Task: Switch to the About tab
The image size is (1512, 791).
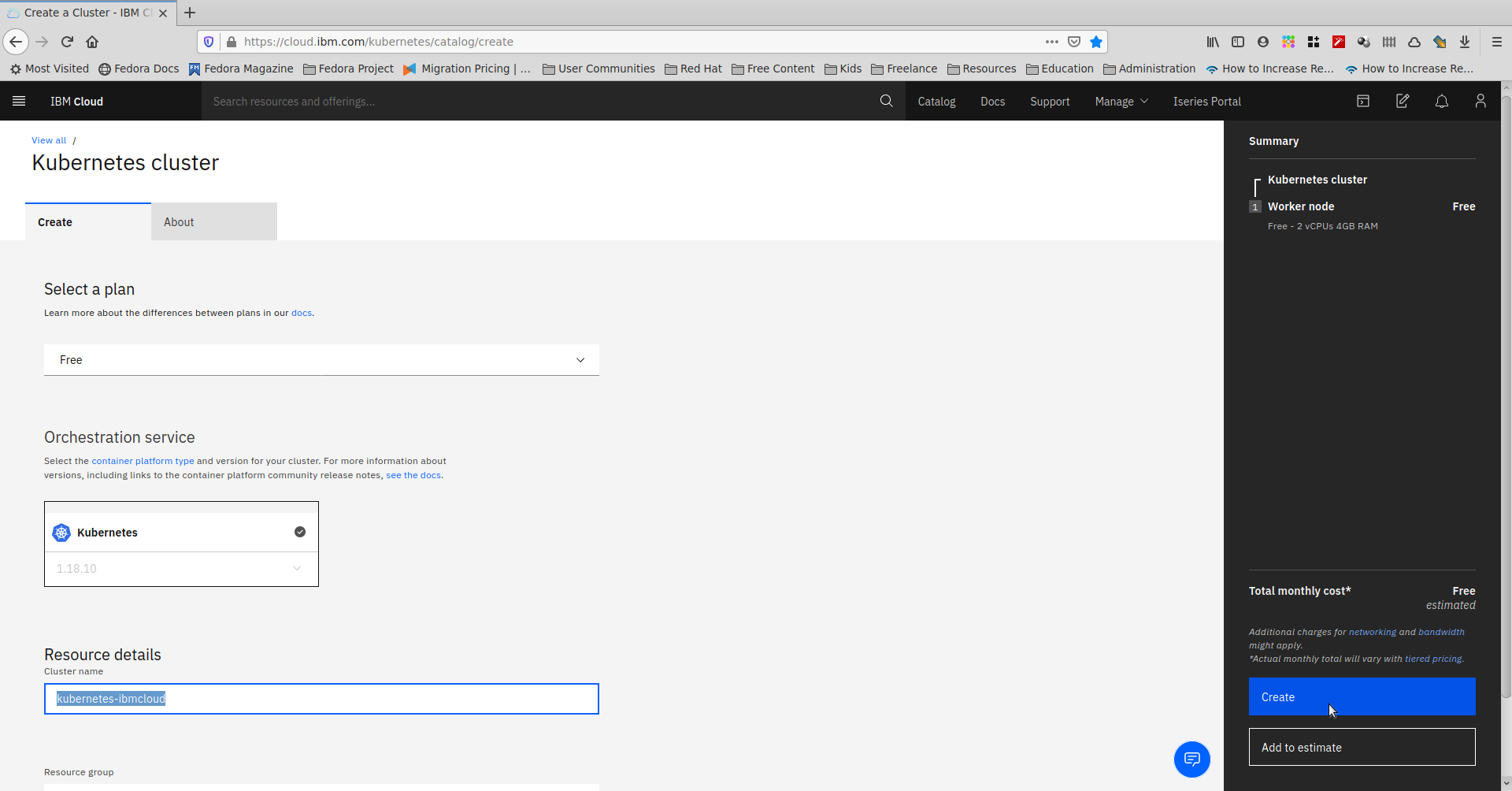Action: (x=214, y=222)
